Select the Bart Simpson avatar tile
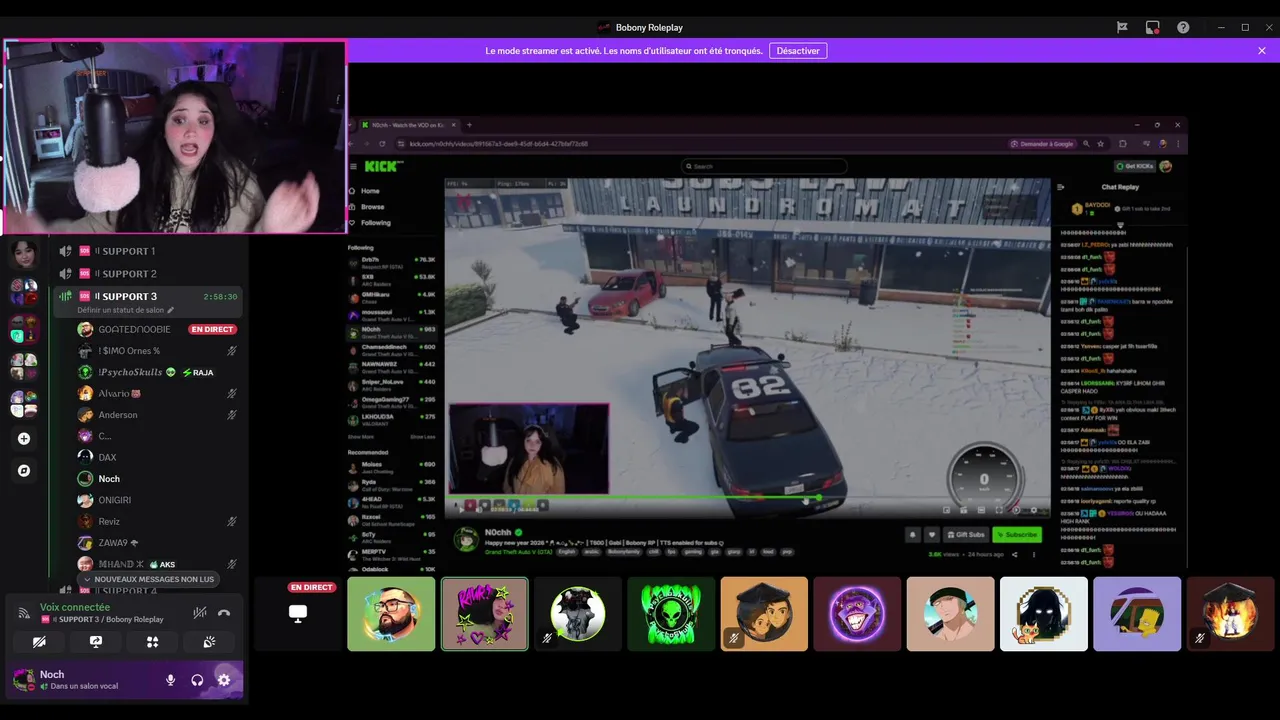This screenshot has width=1280, height=720. click(1137, 614)
